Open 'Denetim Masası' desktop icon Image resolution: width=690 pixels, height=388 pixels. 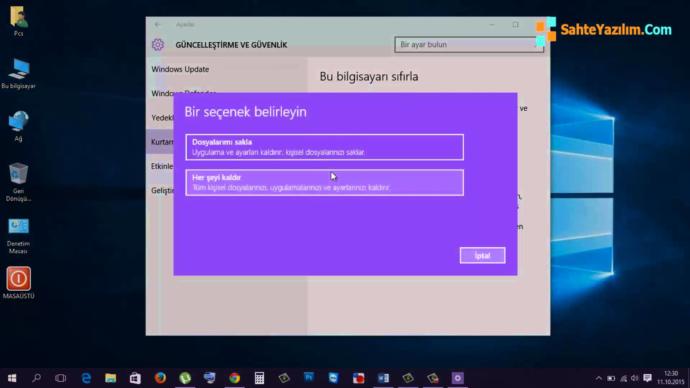18,236
